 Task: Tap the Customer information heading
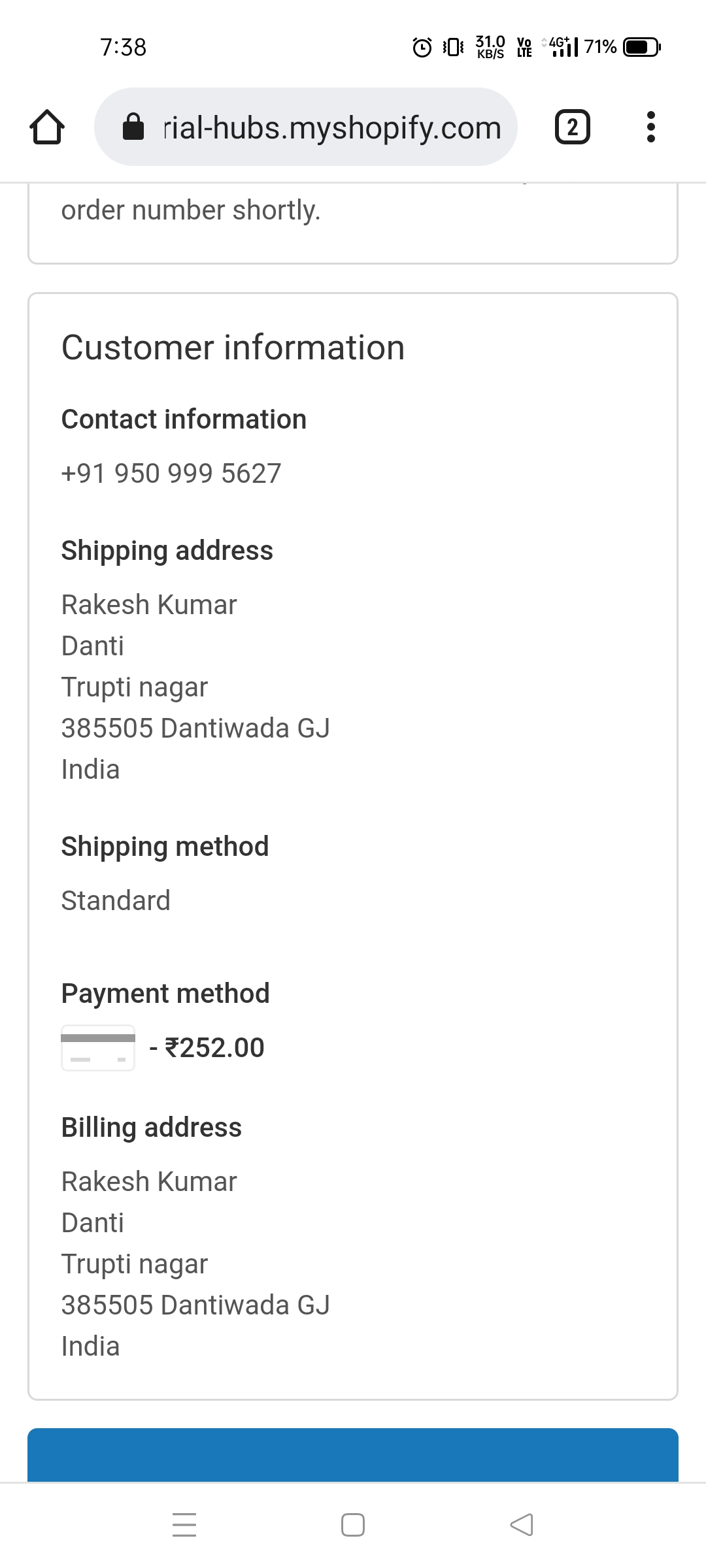coord(233,347)
